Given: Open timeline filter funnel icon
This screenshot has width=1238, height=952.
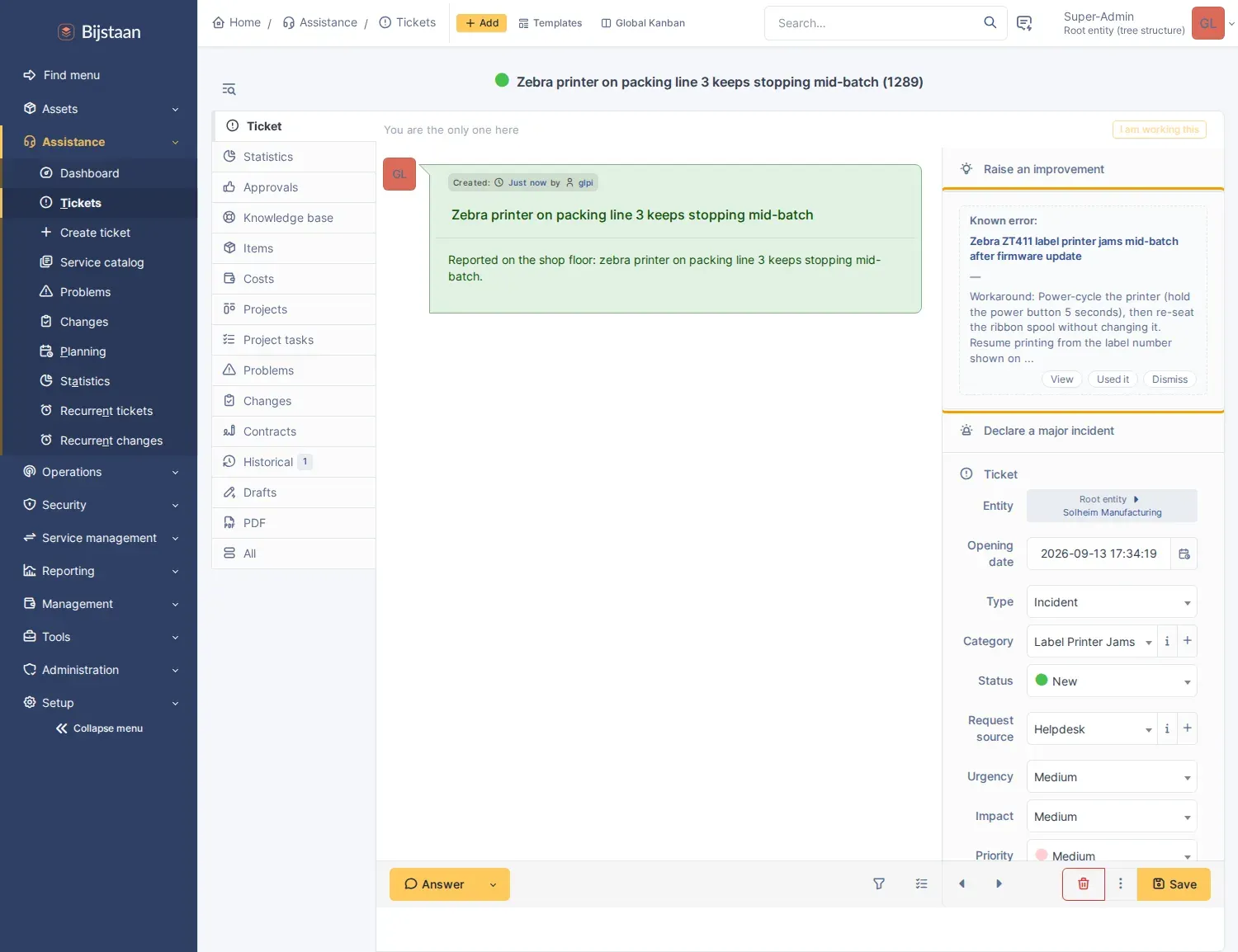Looking at the screenshot, I should [x=879, y=884].
